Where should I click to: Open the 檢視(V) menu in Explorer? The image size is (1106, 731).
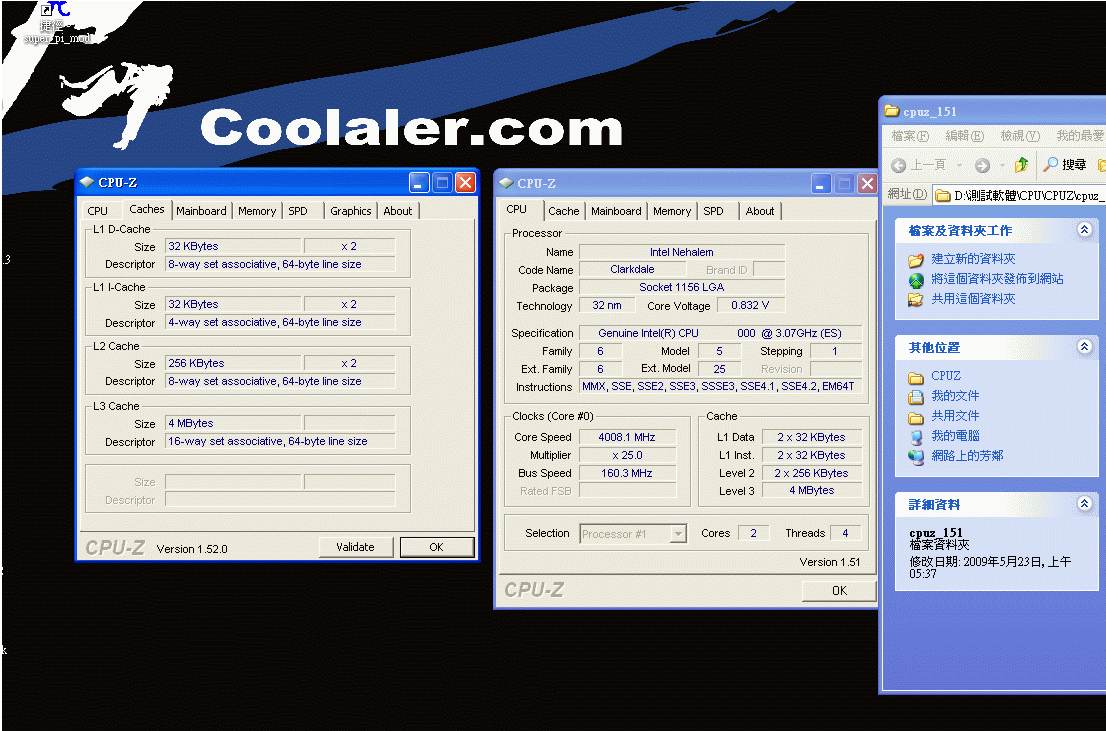[x=1019, y=135]
